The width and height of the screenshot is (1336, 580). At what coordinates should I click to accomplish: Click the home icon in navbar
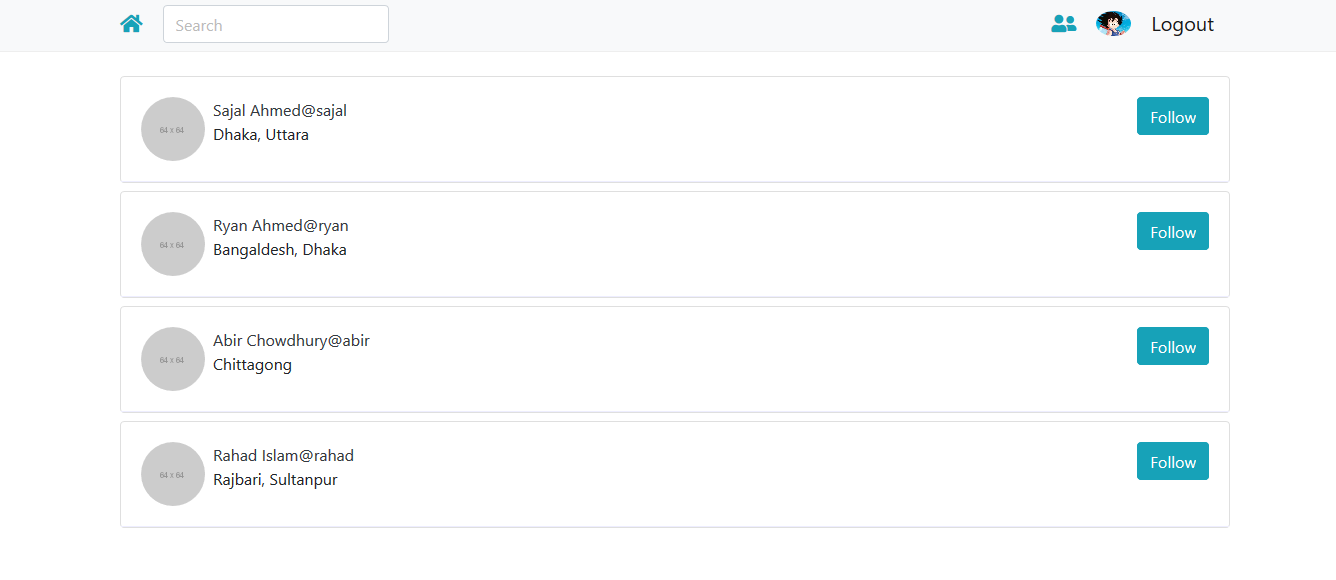tap(131, 22)
